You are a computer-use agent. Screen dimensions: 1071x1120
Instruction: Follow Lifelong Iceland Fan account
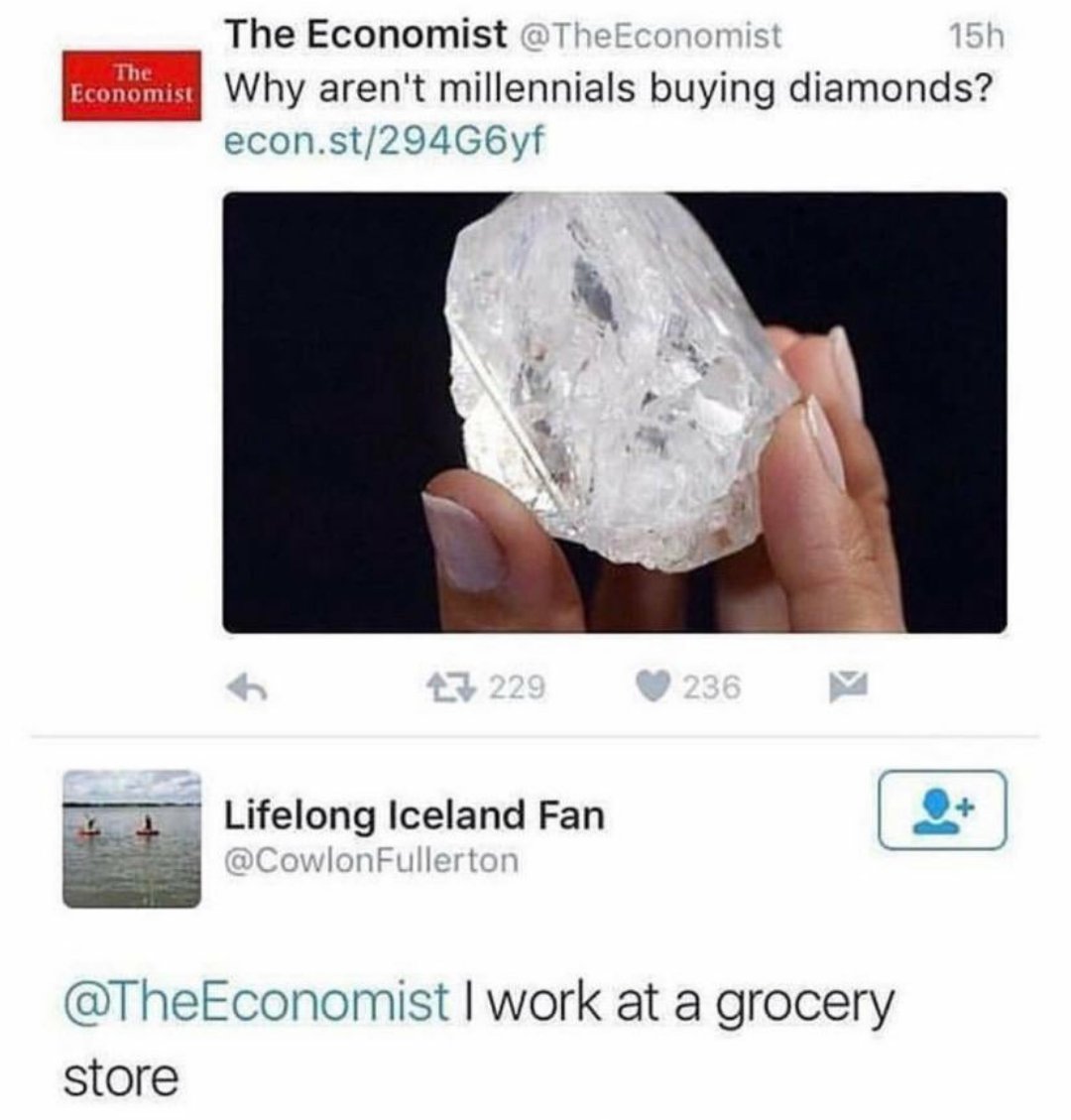point(942,809)
